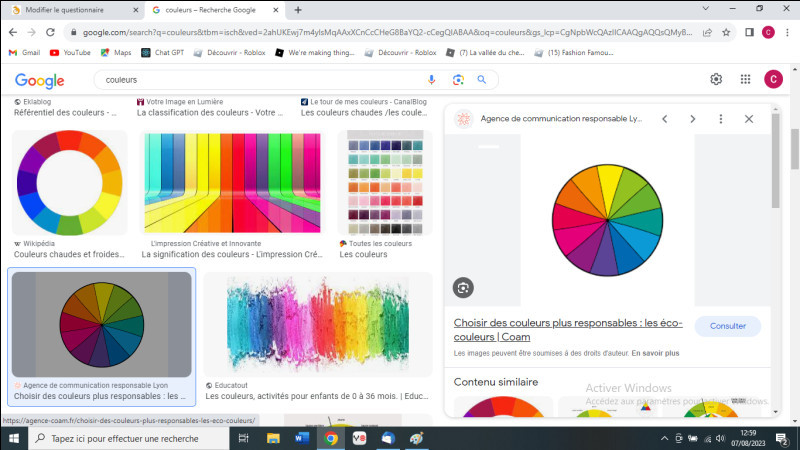Open YouTube bookmark
800x450 pixels.
point(70,53)
